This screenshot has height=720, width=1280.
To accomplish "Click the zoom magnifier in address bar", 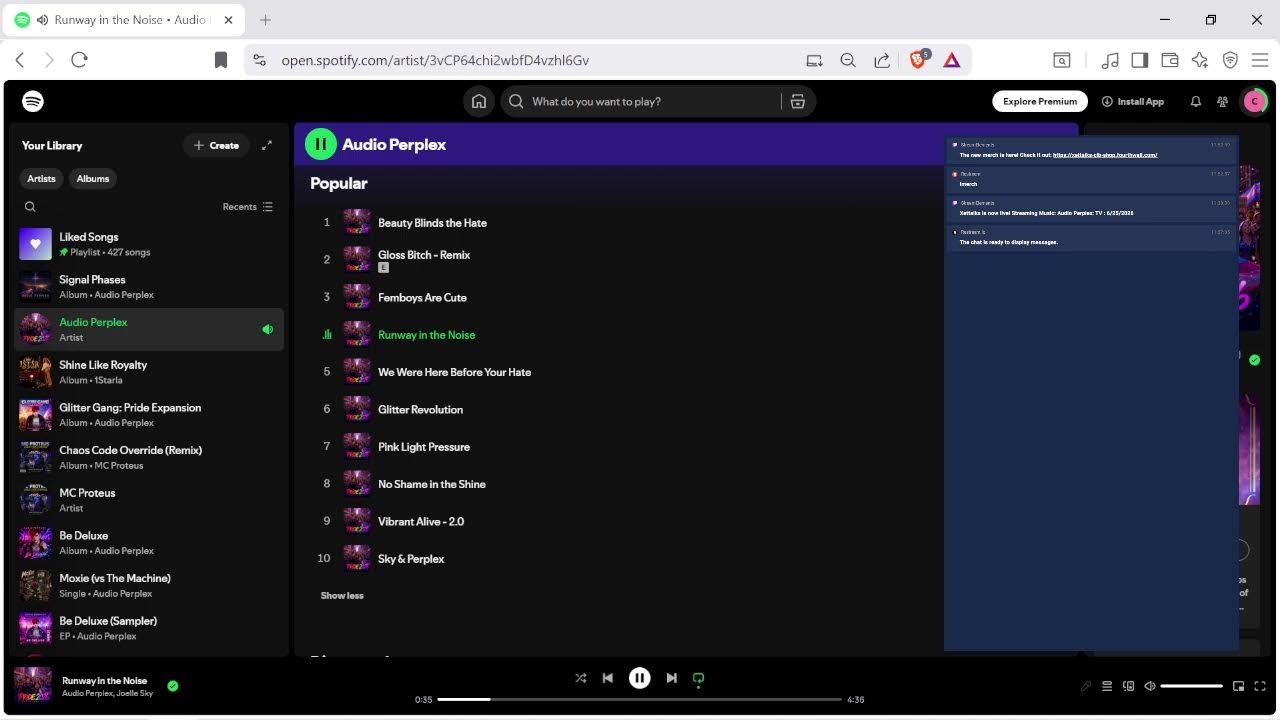I will (x=848, y=60).
